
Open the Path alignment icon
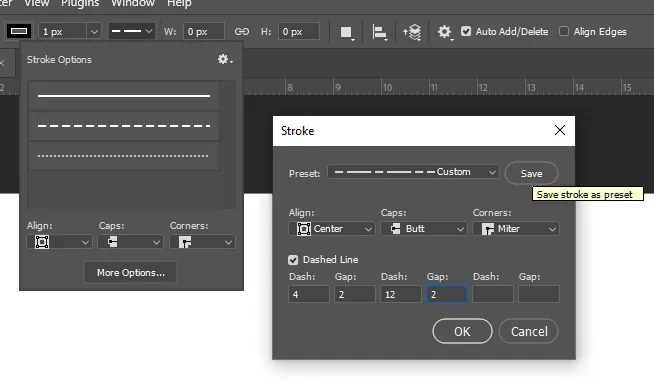tap(380, 32)
